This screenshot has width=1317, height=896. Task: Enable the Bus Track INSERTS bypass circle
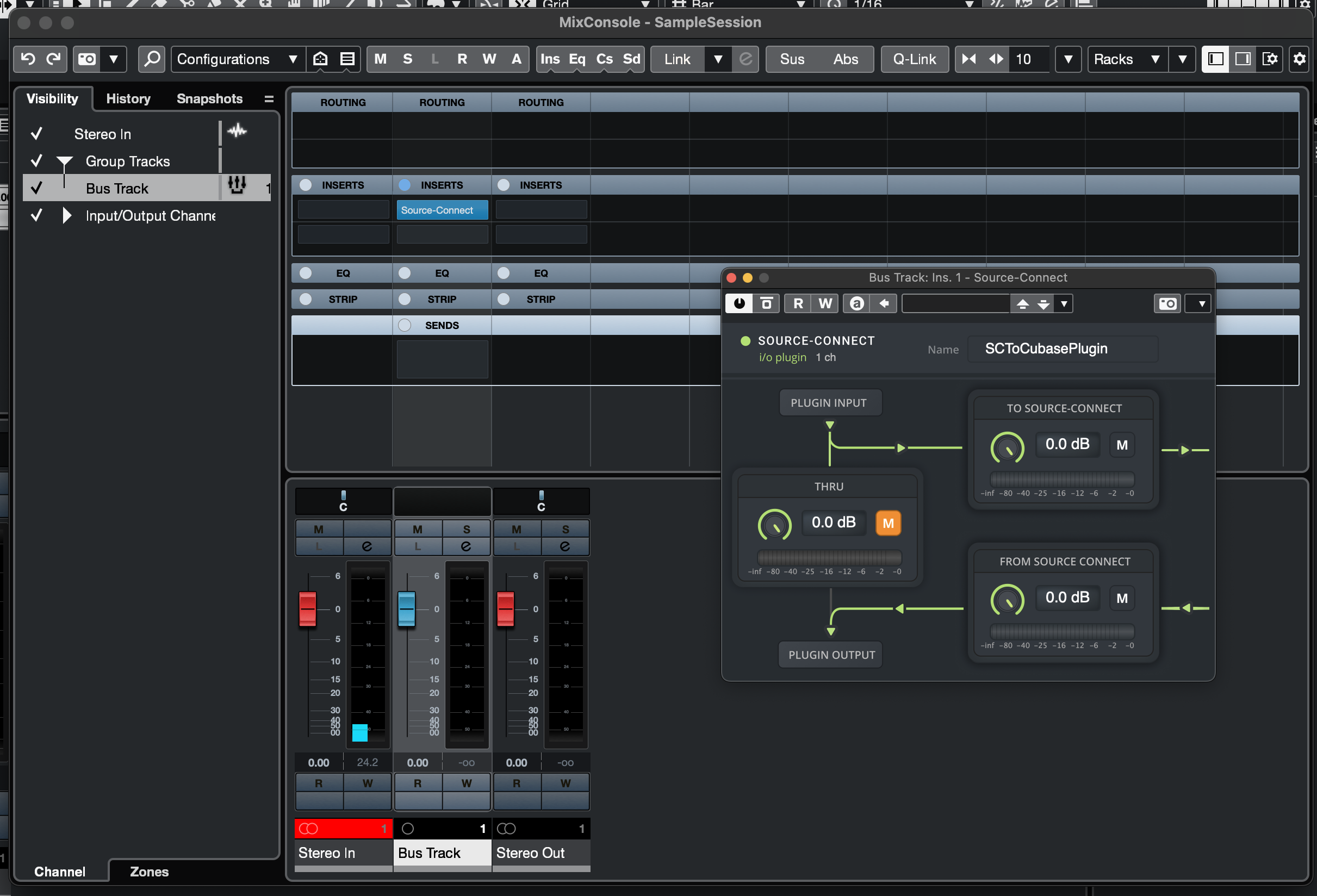404,185
